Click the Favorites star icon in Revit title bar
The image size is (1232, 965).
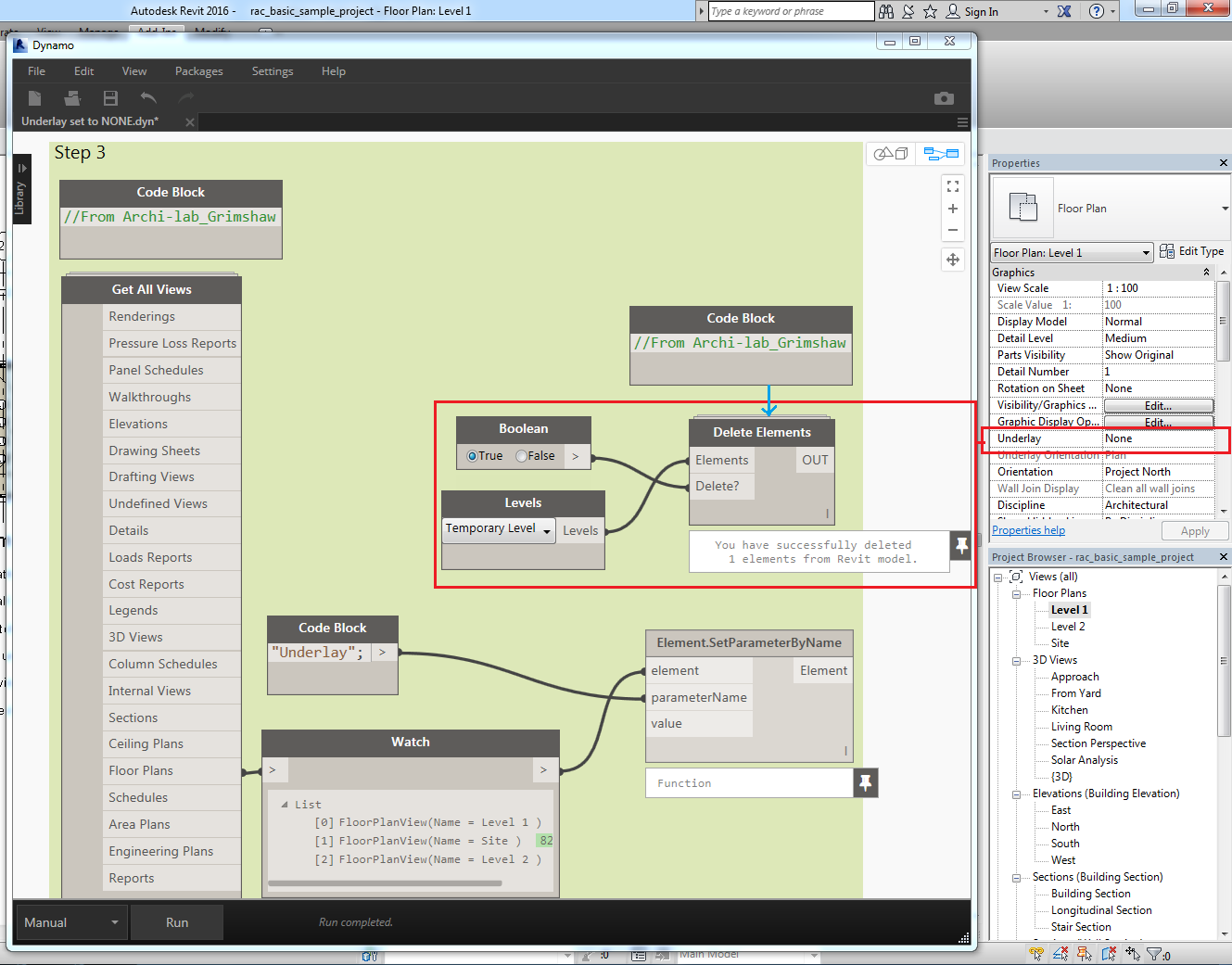pyautogui.click(x=930, y=11)
